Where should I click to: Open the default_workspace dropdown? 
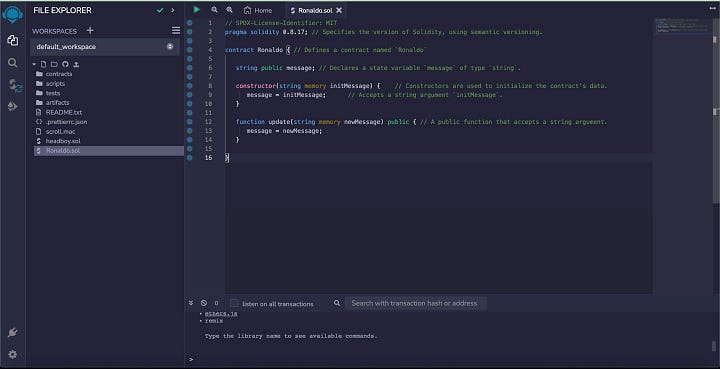105,47
